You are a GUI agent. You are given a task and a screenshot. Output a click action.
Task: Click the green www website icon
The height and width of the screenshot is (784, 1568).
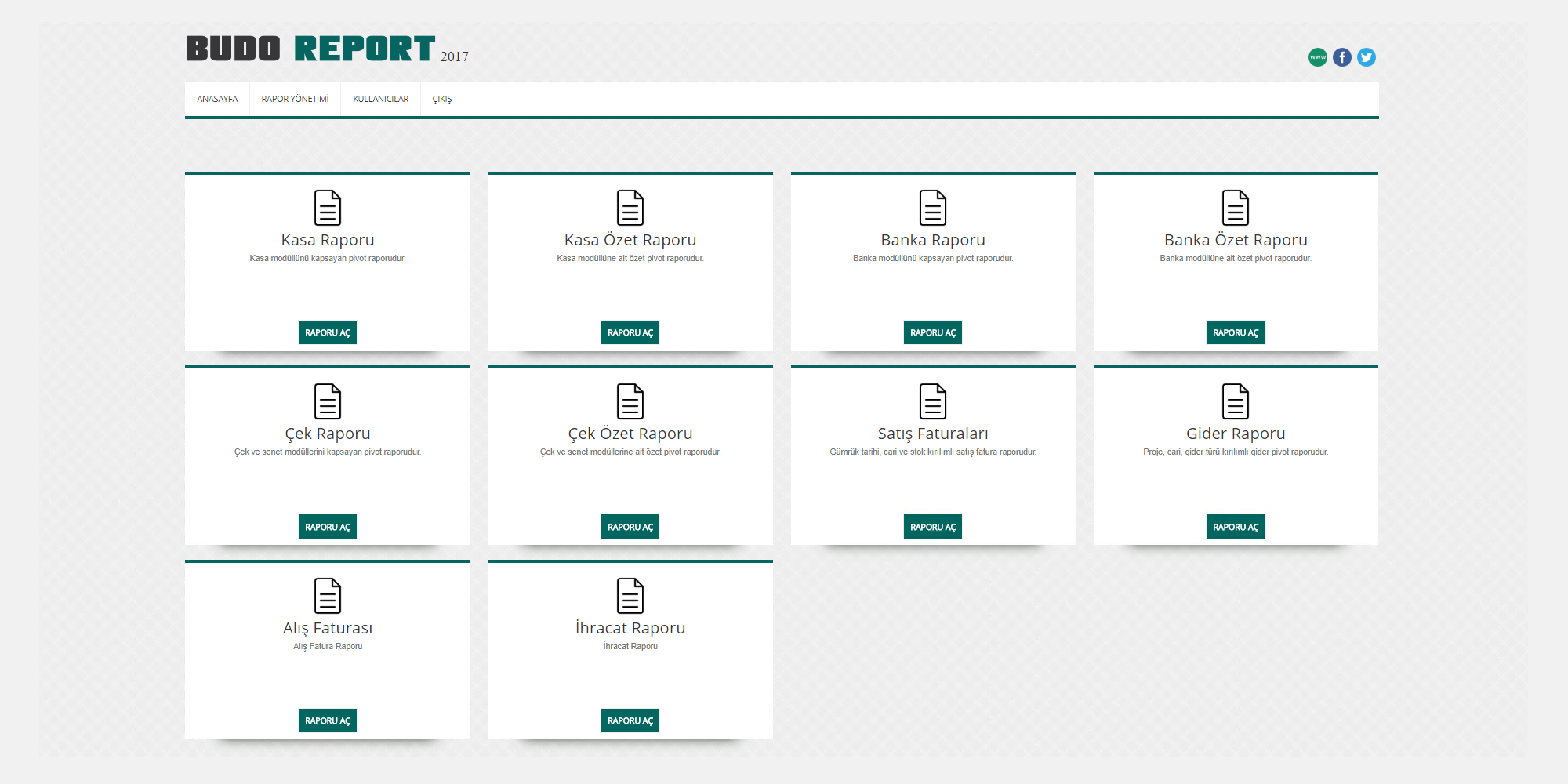coord(1317,57)
